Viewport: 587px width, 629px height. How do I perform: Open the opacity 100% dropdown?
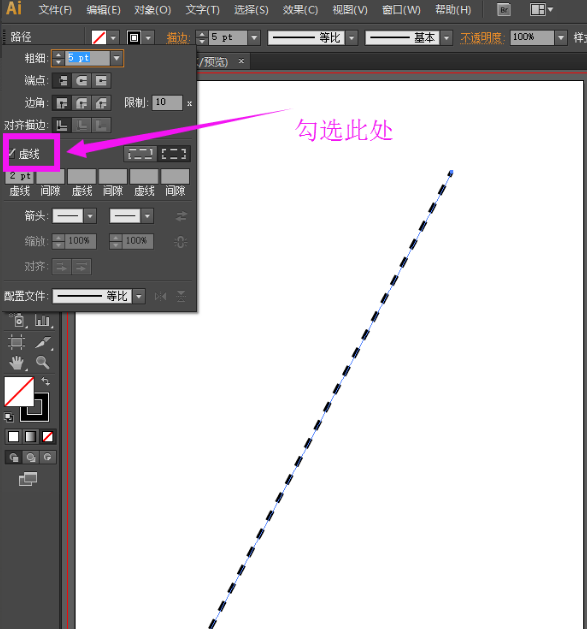[x=561, y=38]
